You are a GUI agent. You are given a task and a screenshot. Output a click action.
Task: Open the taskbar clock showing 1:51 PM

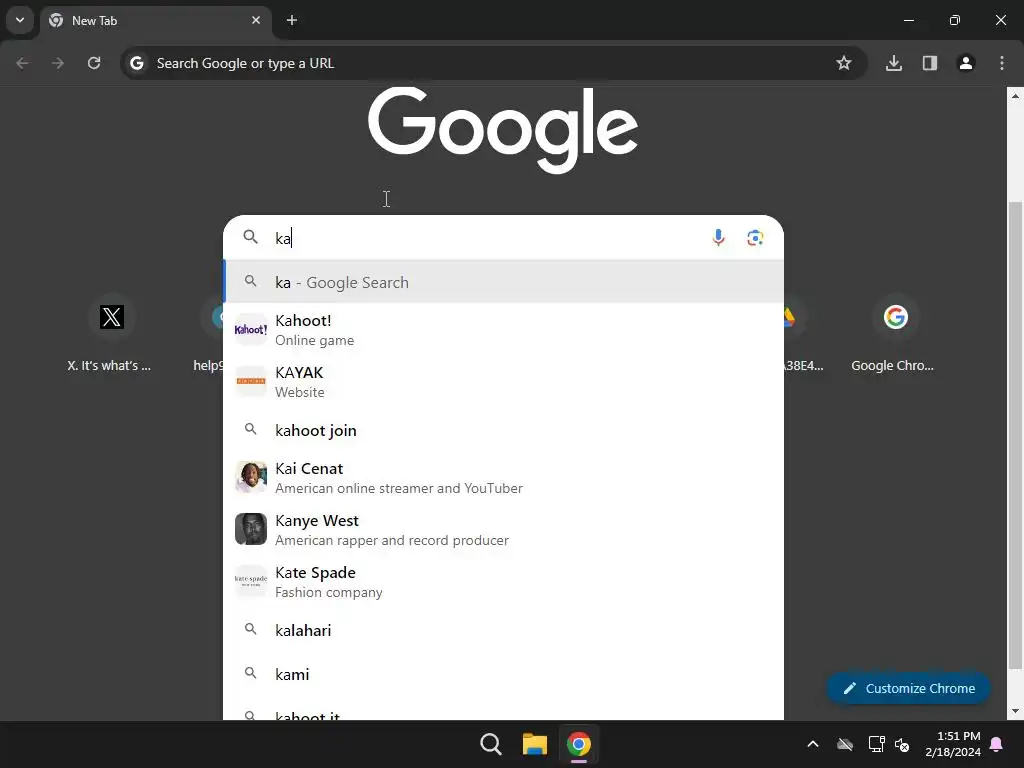[x=952, y=744]
